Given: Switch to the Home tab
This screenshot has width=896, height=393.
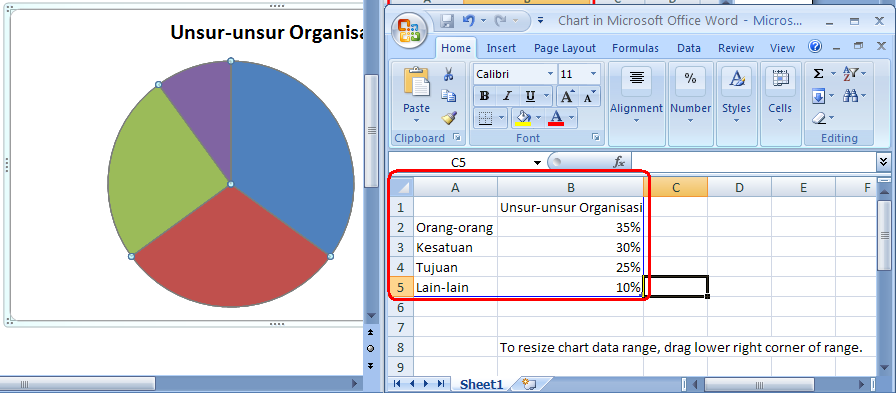Looking at the screenshot, I should (456, 48).
